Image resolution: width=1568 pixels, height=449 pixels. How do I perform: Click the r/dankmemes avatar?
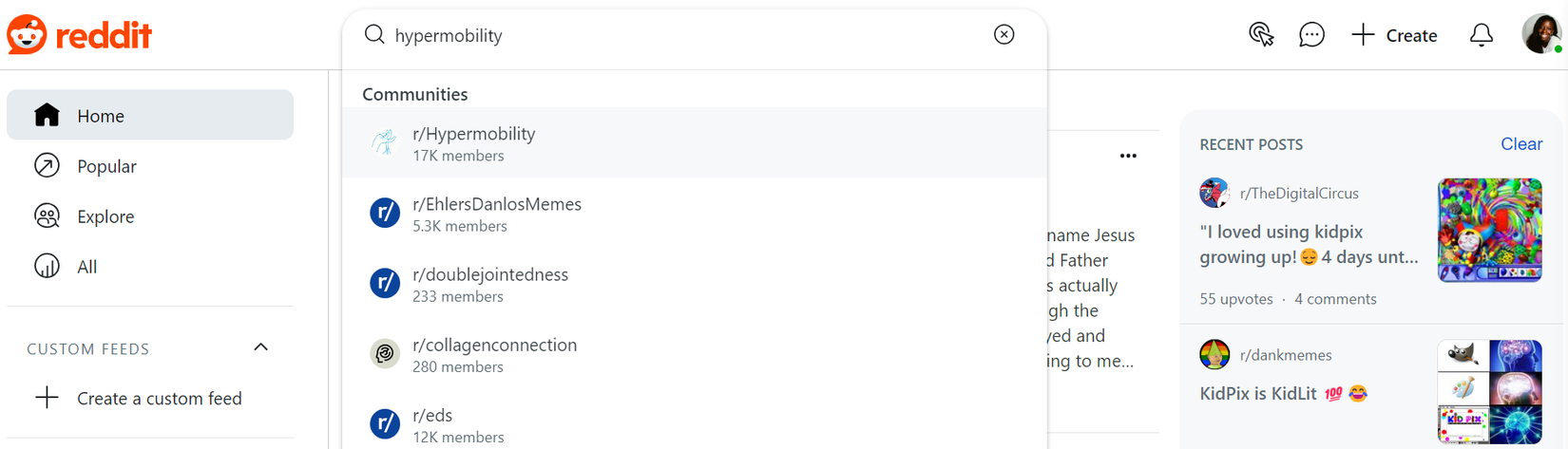1214,355
